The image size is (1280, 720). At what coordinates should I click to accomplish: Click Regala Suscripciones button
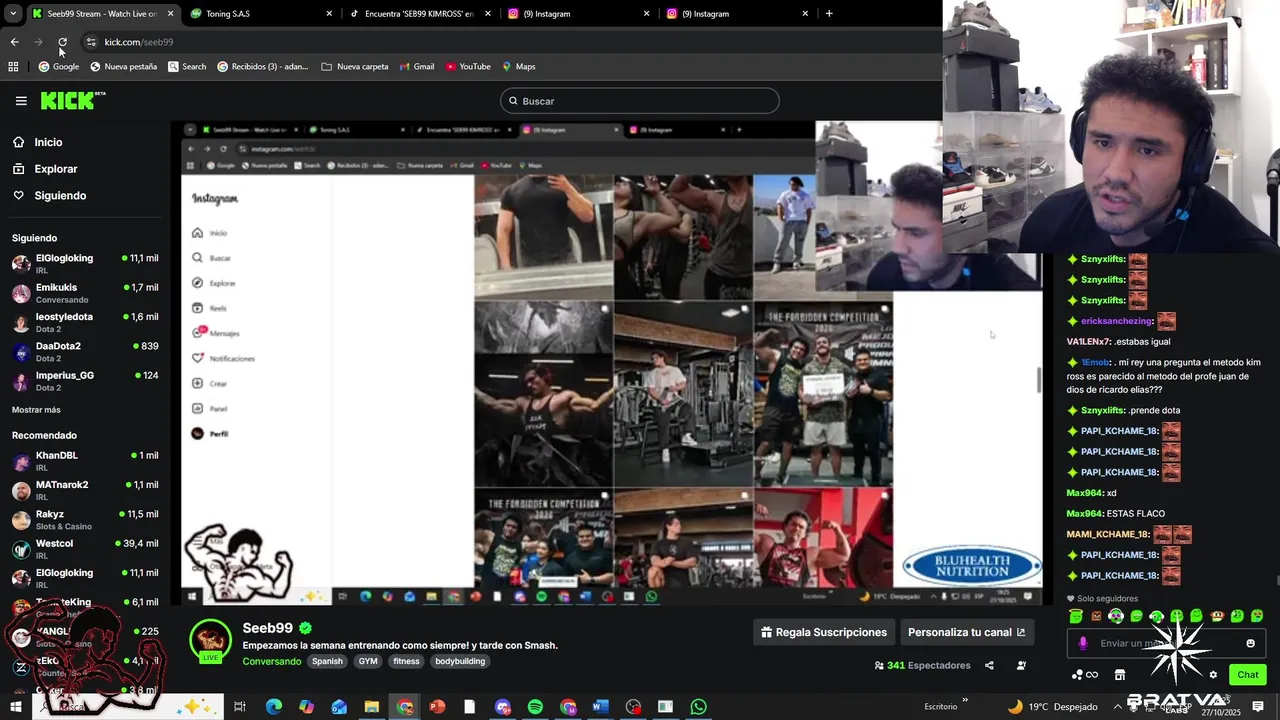tap(824, 632)
